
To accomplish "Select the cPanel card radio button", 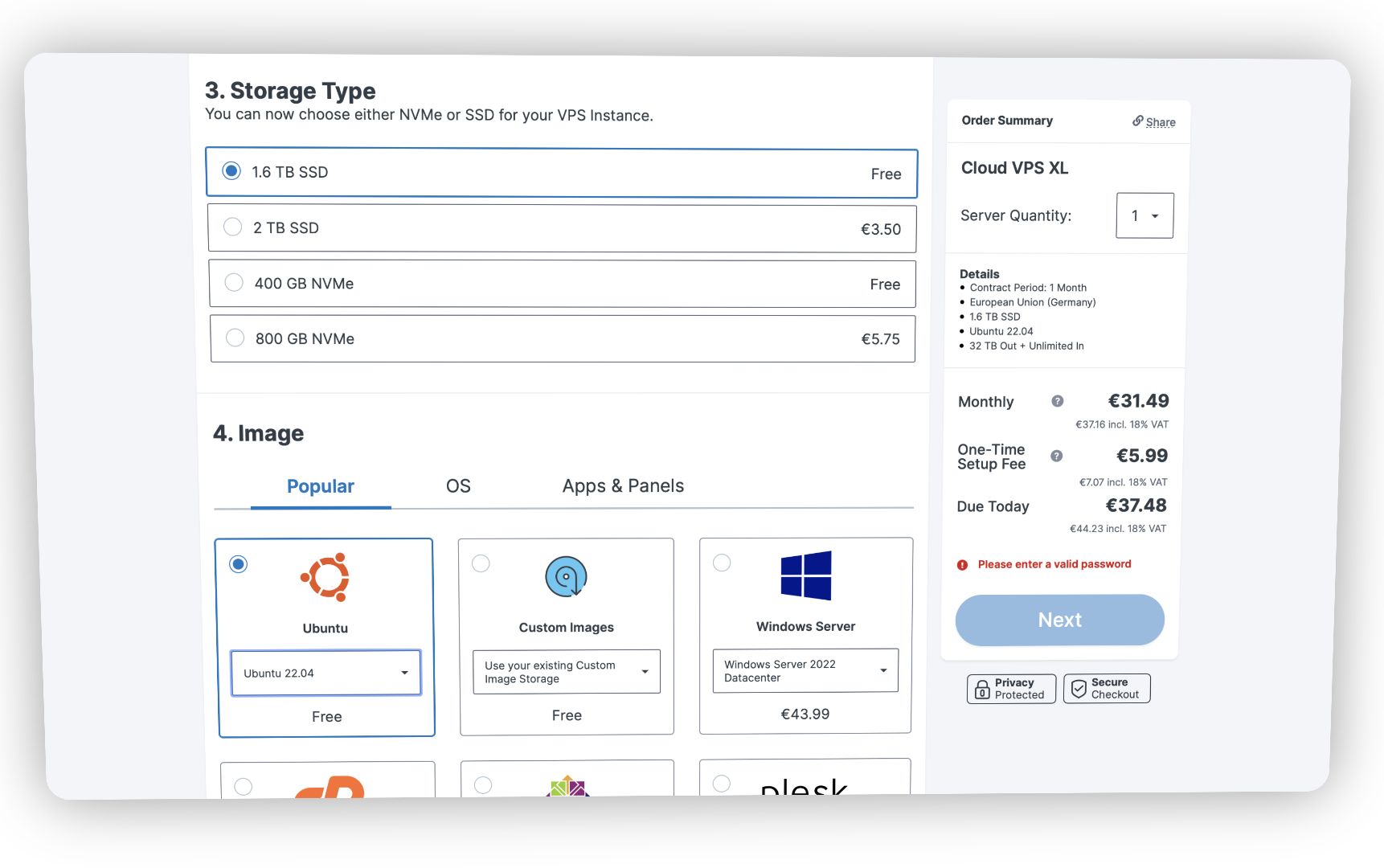I will [x=243, y=786].
